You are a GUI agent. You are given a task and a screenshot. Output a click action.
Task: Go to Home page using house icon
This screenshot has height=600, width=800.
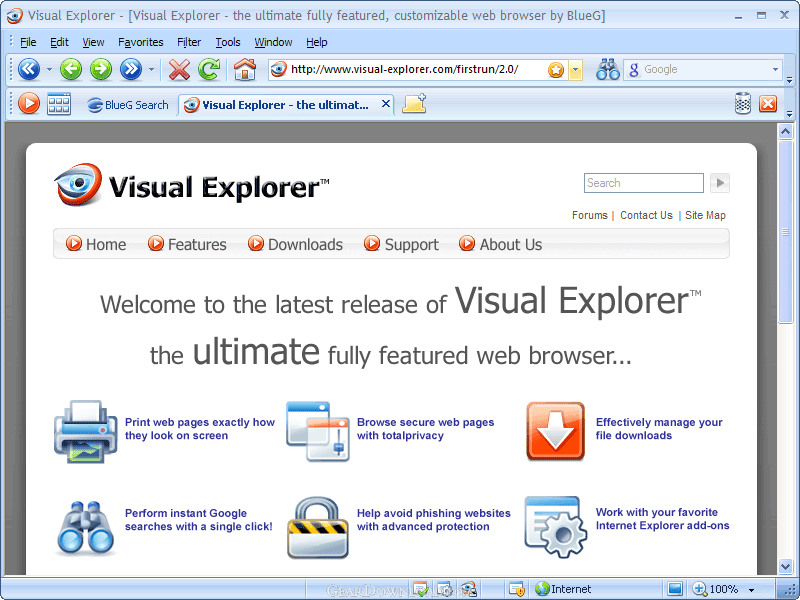coord(245,69)
